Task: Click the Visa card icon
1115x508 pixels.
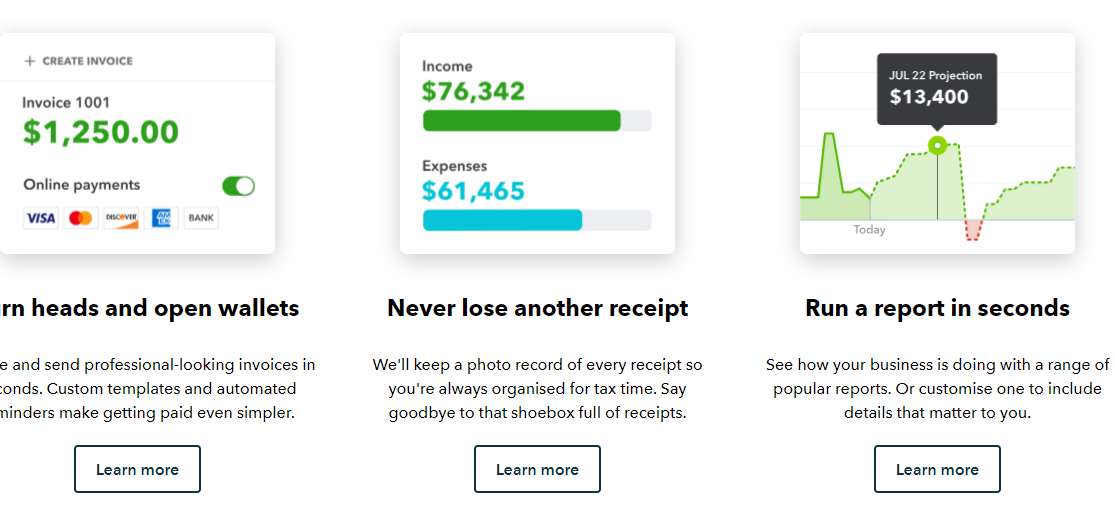Action: [x=41, y=218]
